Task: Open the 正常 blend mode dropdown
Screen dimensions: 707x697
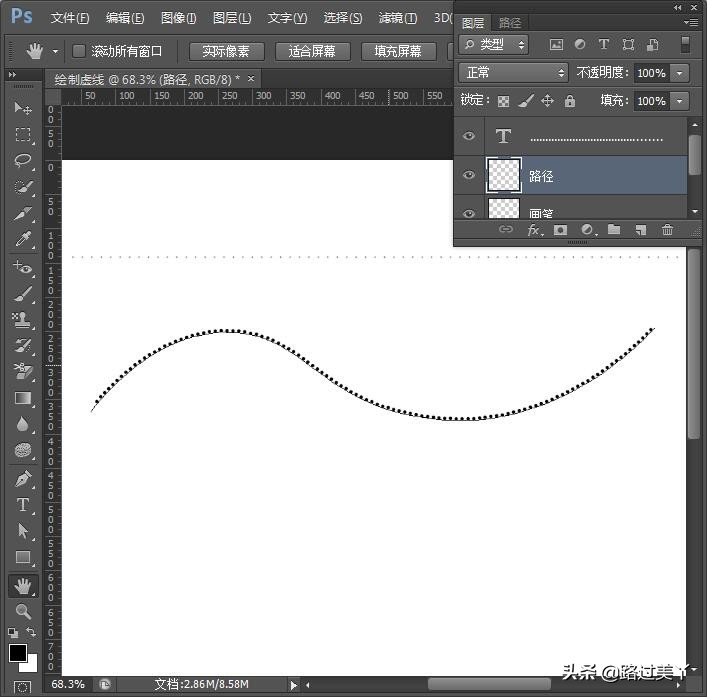Action: click(513, 73)
